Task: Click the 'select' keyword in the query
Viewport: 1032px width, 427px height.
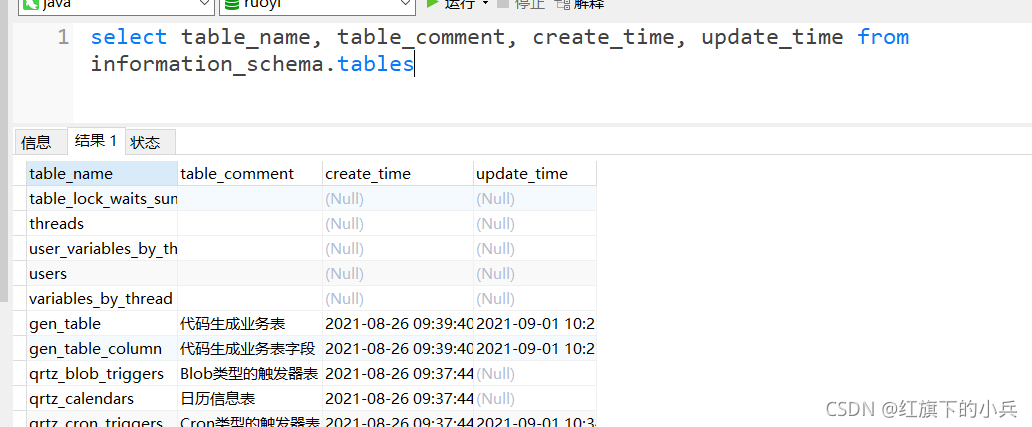Action: [x=129, y=37]
